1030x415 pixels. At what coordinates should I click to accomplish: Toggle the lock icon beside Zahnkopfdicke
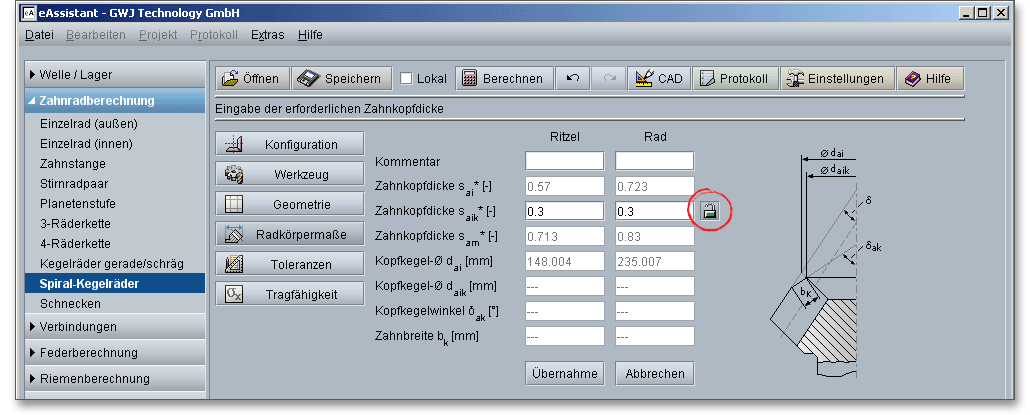[x=708, y=211]
